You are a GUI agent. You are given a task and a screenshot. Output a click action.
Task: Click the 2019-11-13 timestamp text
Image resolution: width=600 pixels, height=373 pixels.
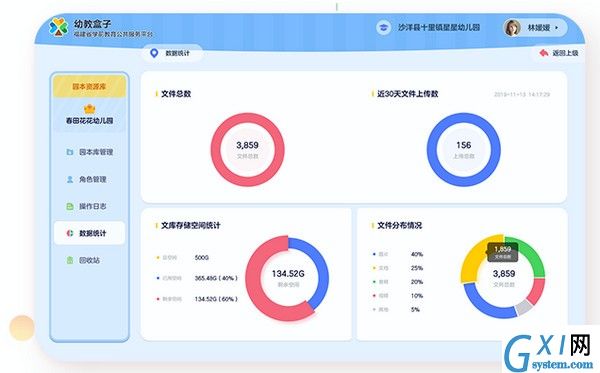(522, 94)
